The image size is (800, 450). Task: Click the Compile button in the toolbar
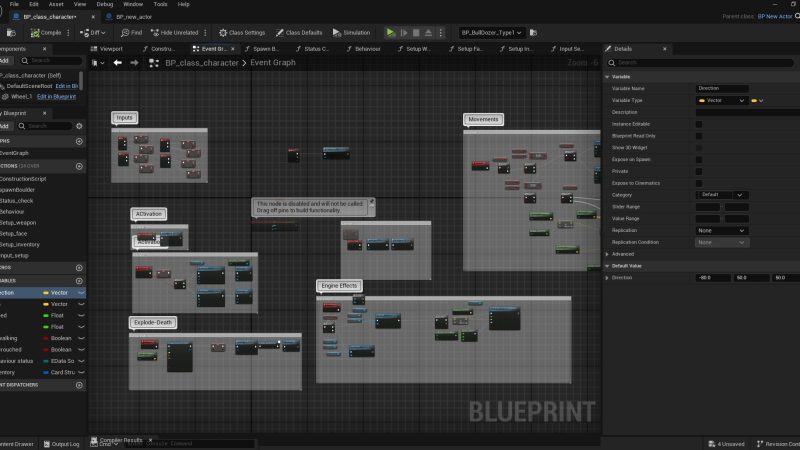click(x=44, y=32)
